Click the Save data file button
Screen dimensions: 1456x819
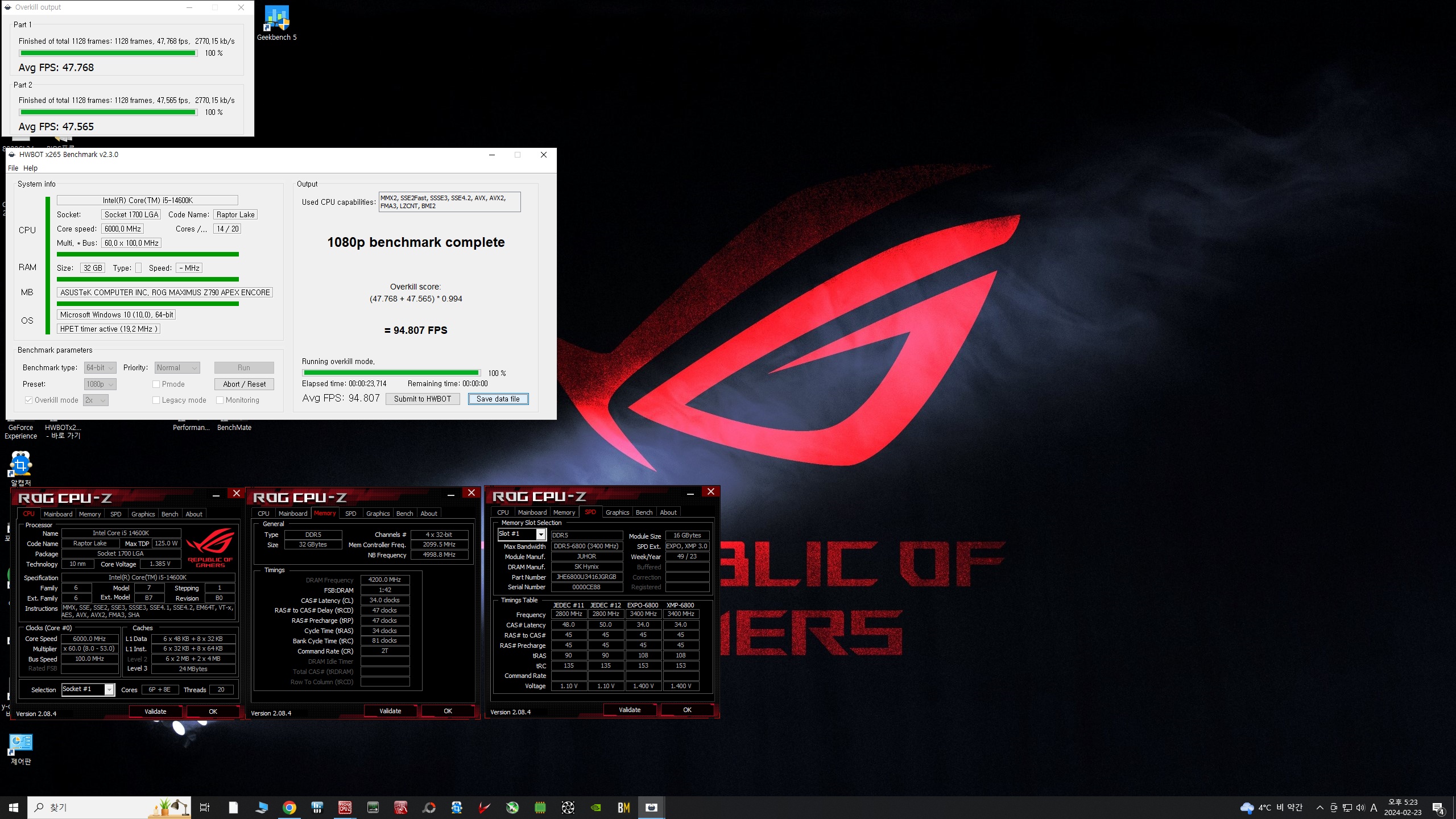pyautogui.click(x=498, y=399)
